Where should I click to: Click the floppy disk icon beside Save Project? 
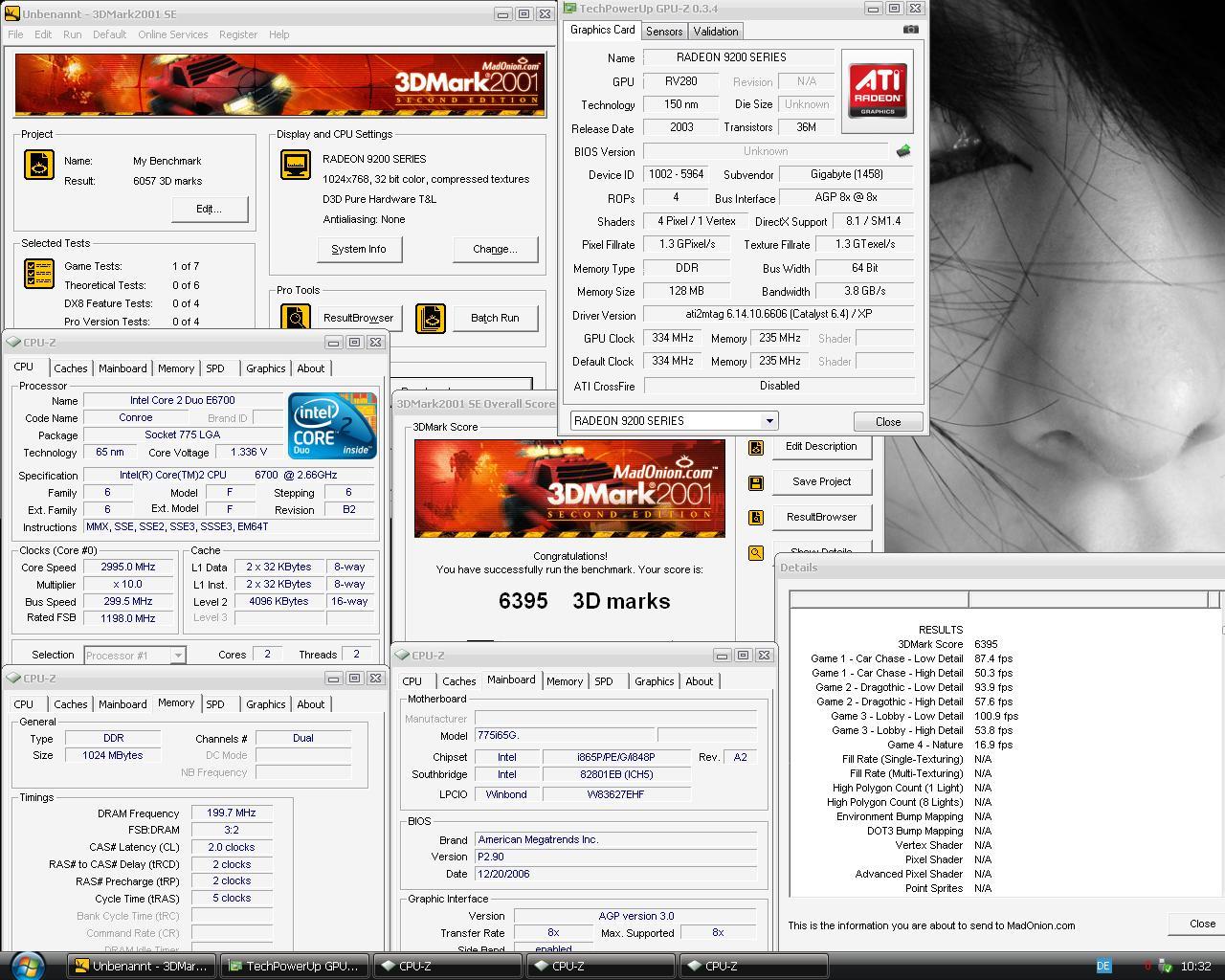pos(756,482)
